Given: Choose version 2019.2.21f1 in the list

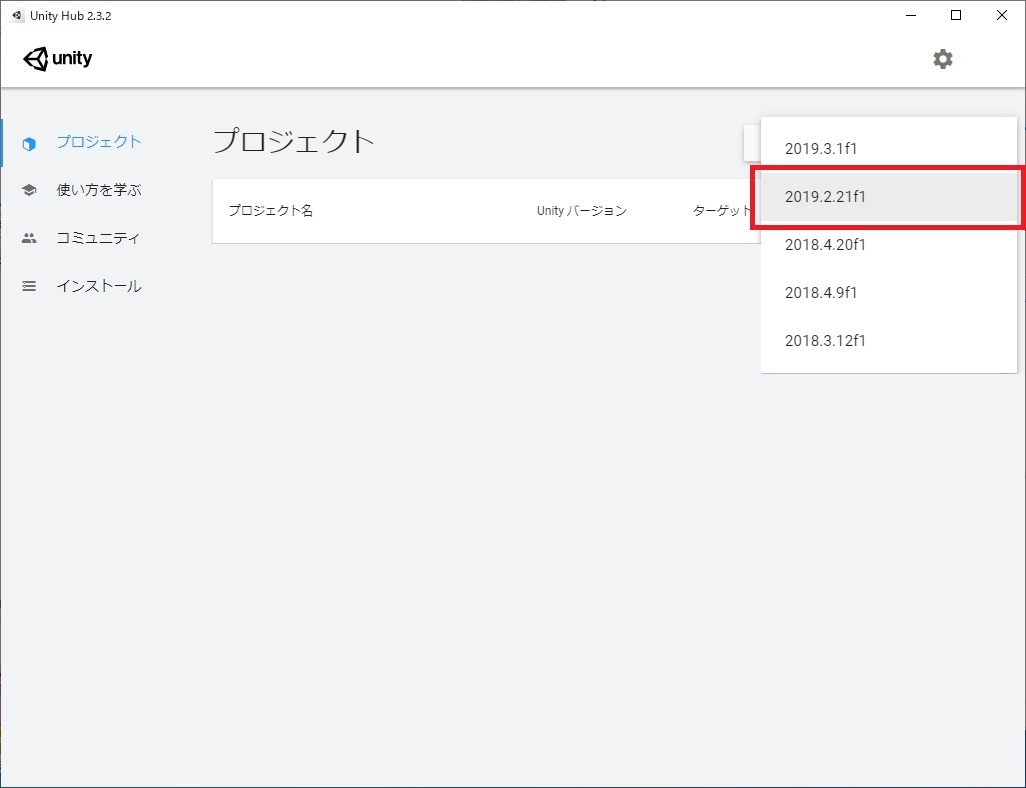Looking at the screenshot, I should point(889,196).
